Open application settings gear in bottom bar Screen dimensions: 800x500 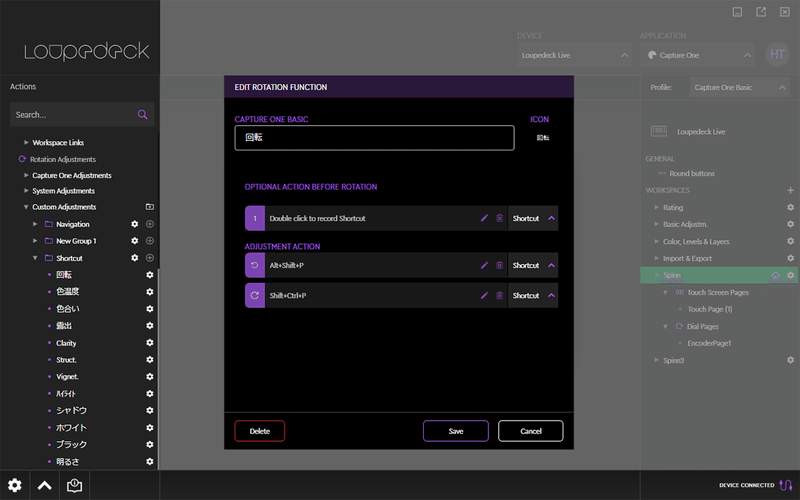coord(15,485)
